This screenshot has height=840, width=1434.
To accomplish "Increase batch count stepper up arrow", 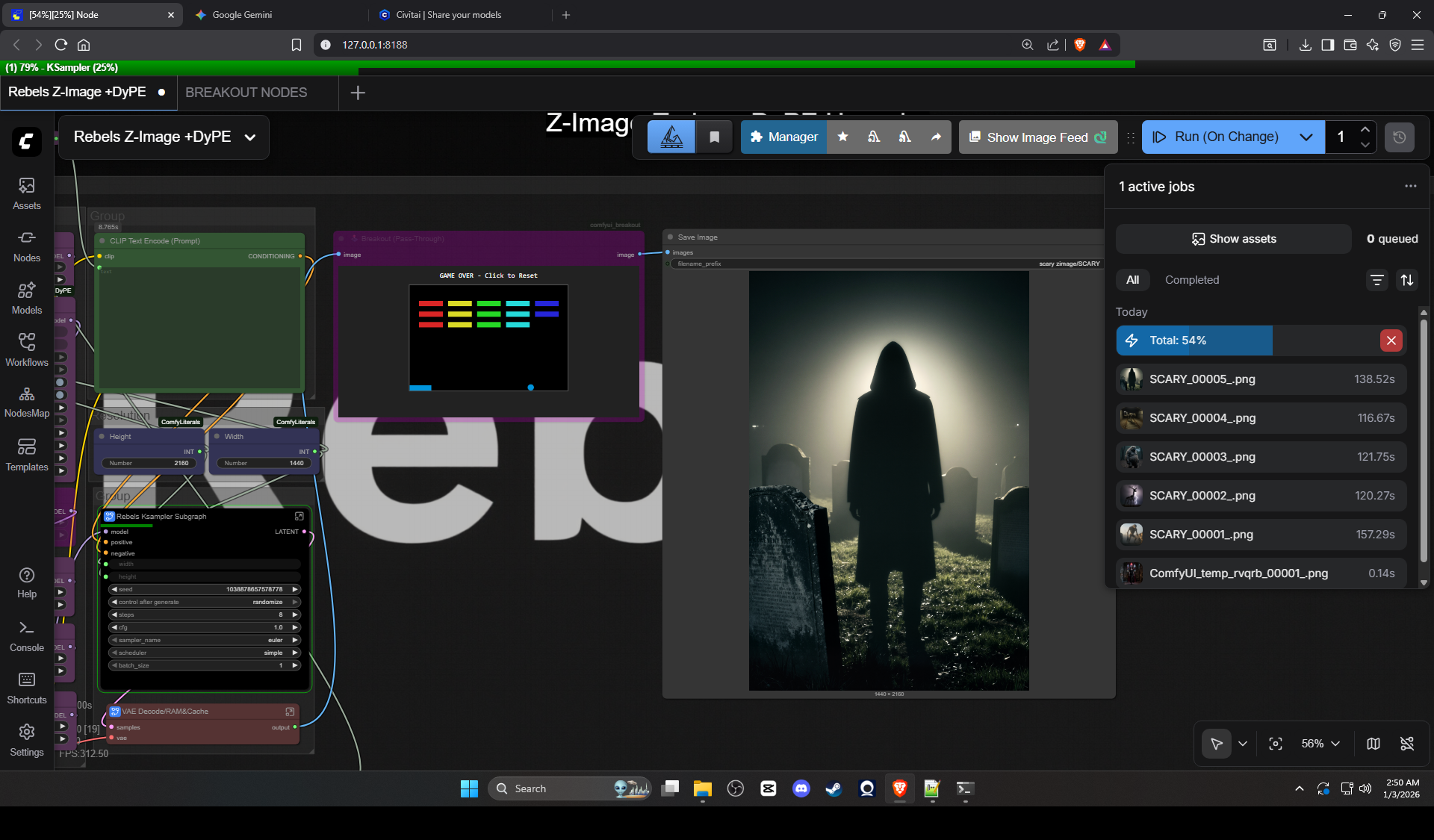I will tap(1365, 129).
